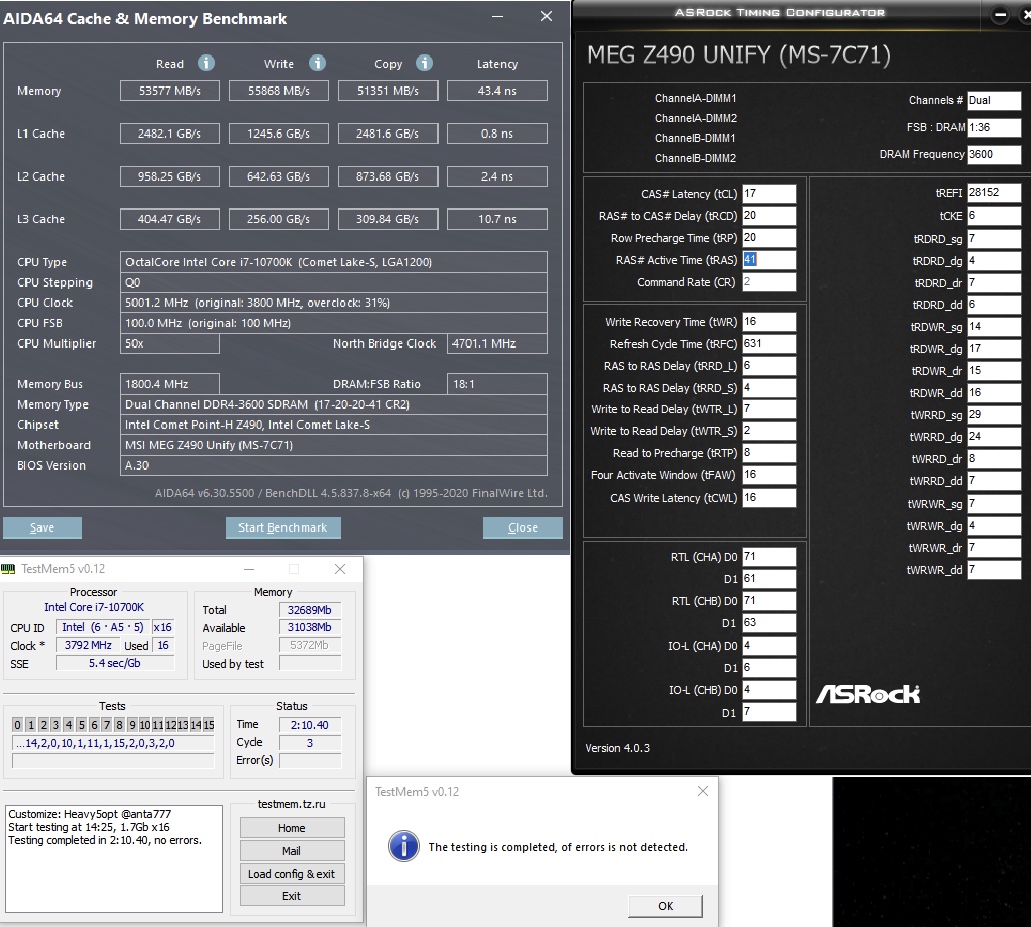Image resolution: width=1031 pixels, height=927 pixels.
Task: Select the Write Recovery Time (tWR) field
Action: (769, 321)
